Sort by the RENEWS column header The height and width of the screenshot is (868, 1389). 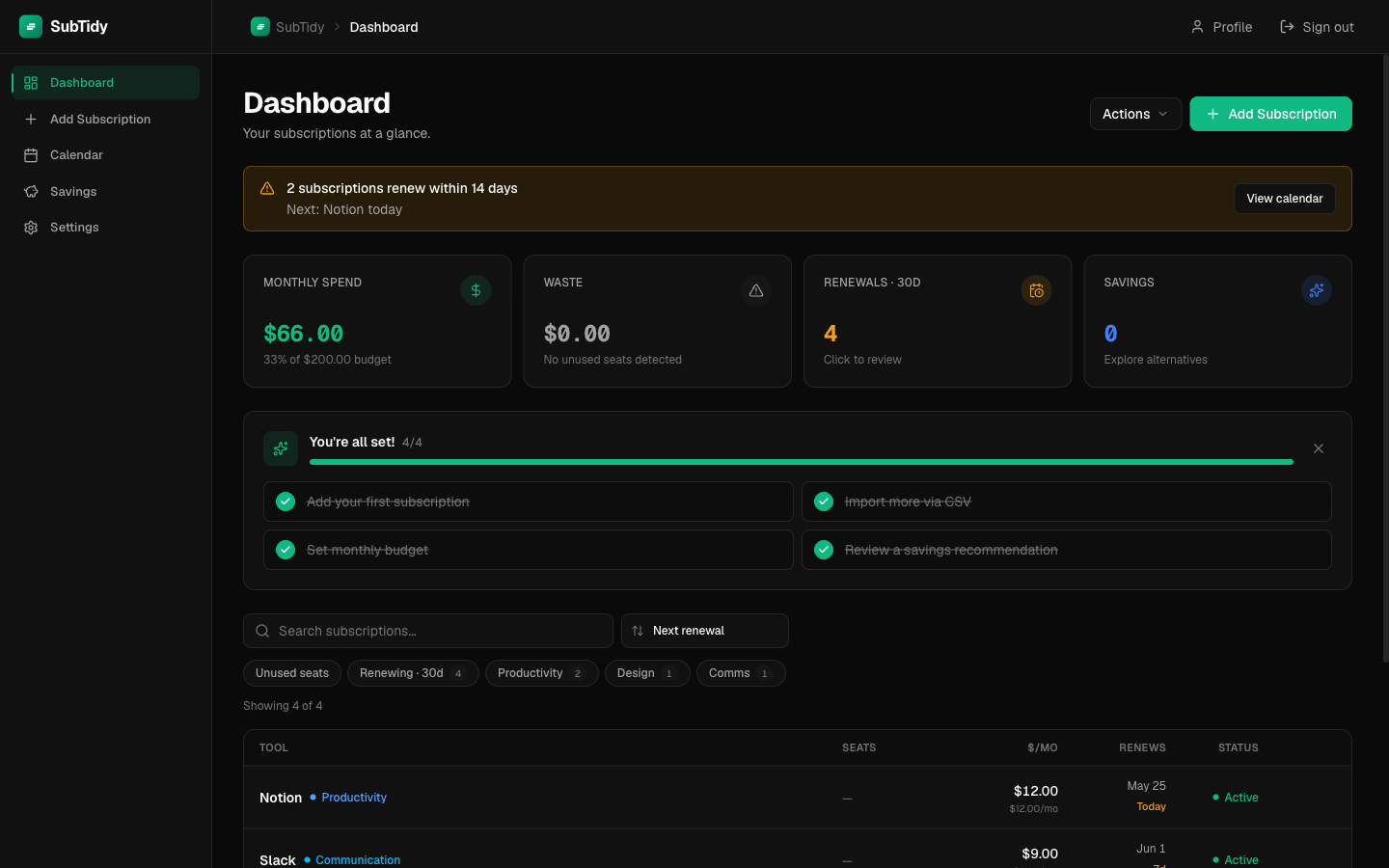[x=1142, y=747]
